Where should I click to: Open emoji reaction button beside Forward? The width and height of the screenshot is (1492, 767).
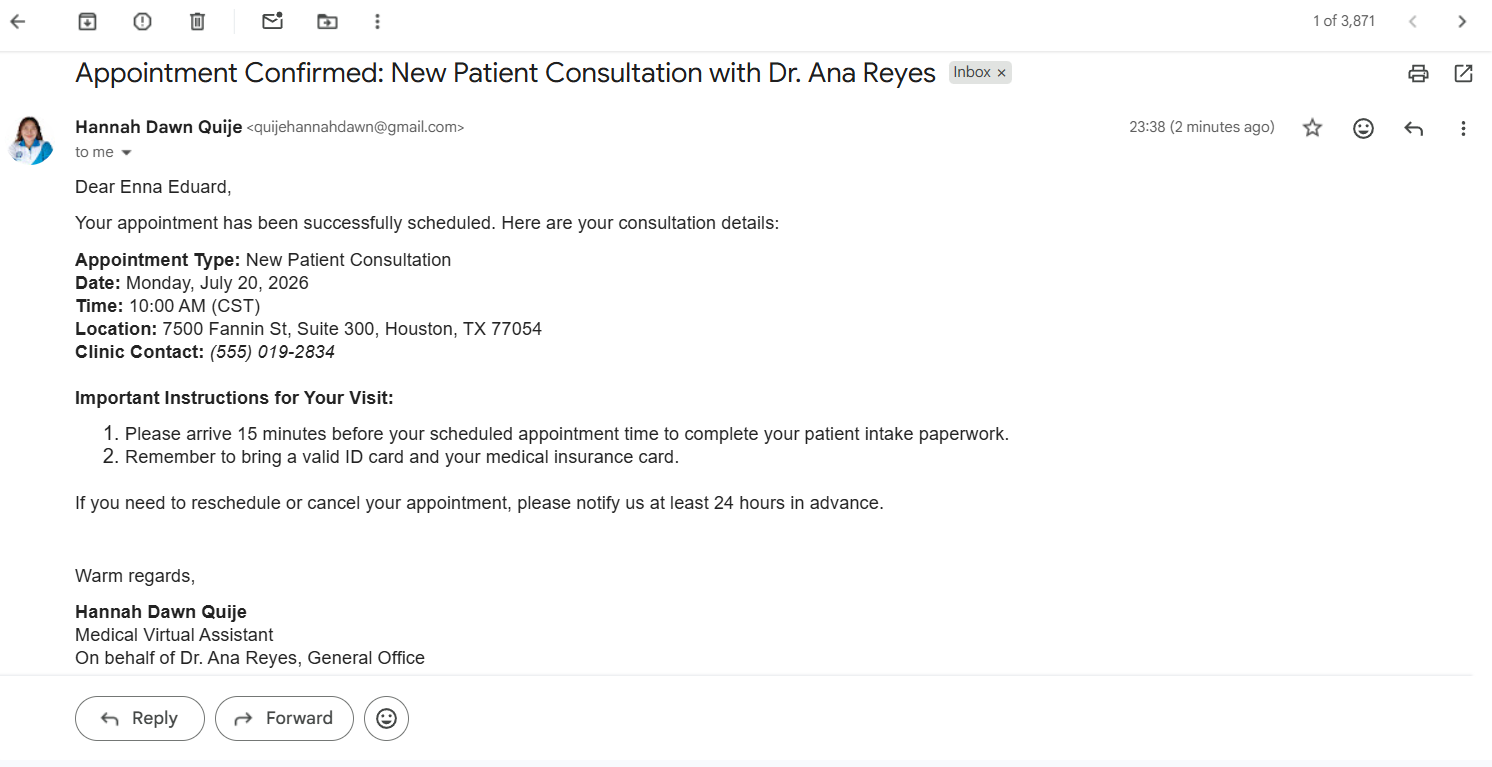click(x=386, y=718)
